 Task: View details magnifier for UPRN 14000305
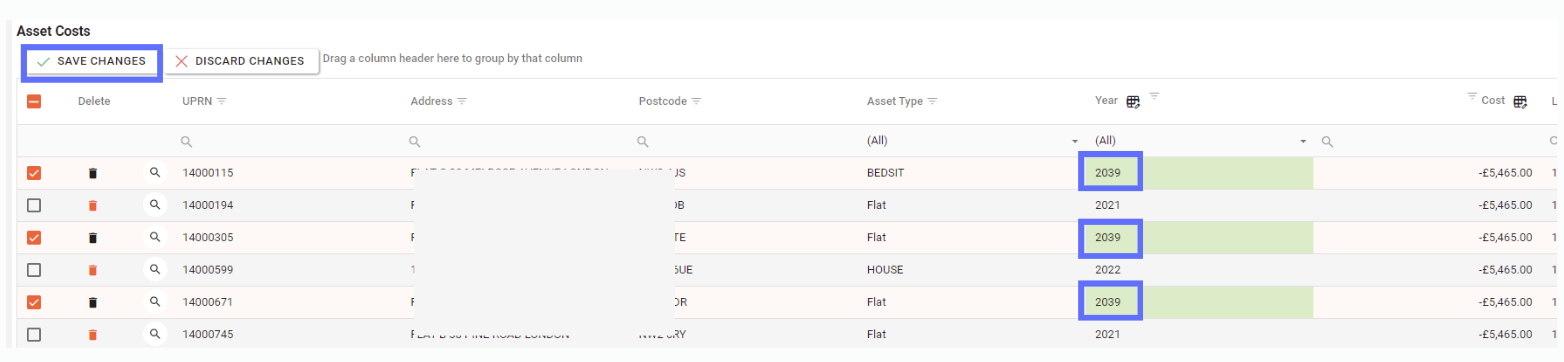click(155, 237)
